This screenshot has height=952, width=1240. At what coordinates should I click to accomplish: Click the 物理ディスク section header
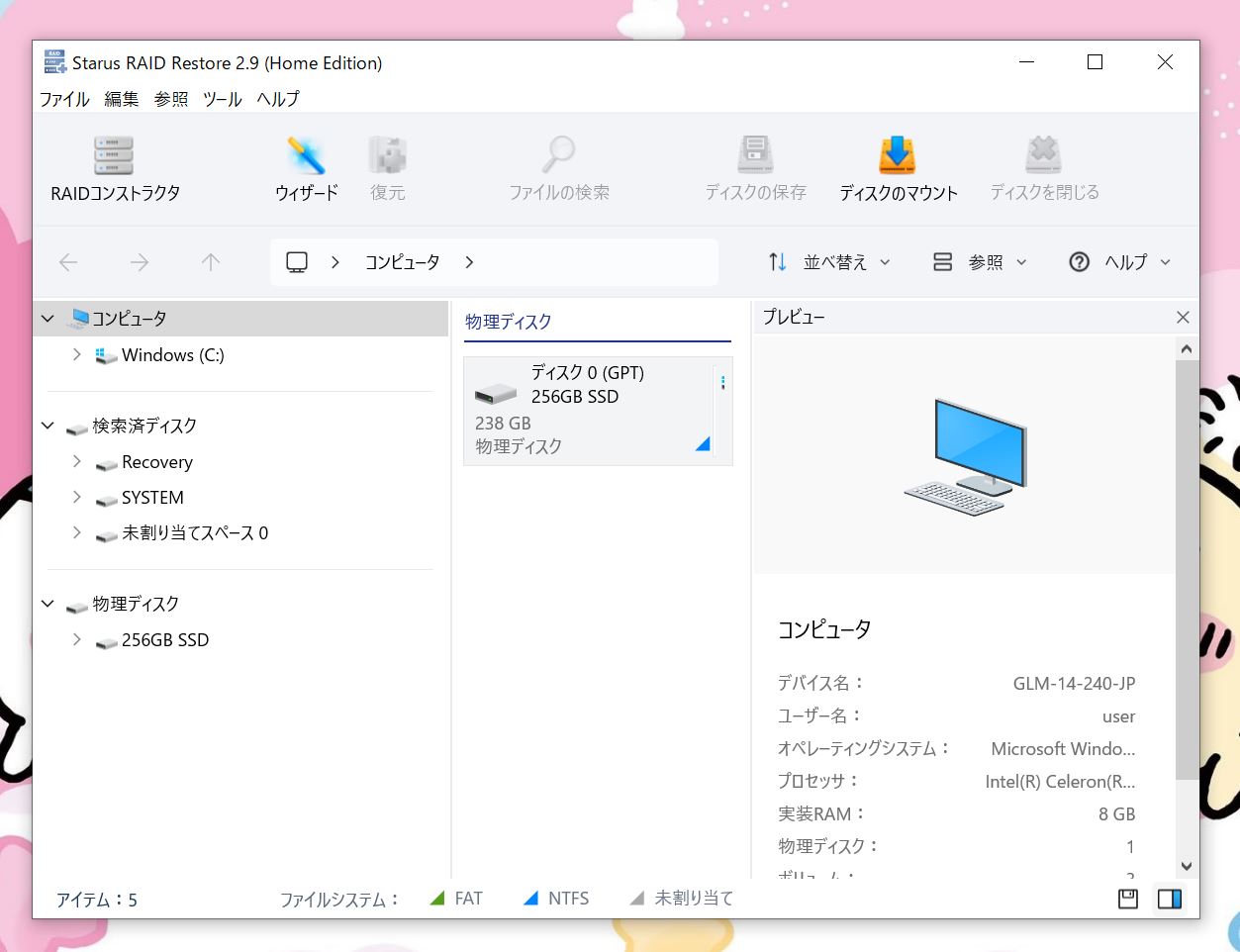[x=509, y=322]
